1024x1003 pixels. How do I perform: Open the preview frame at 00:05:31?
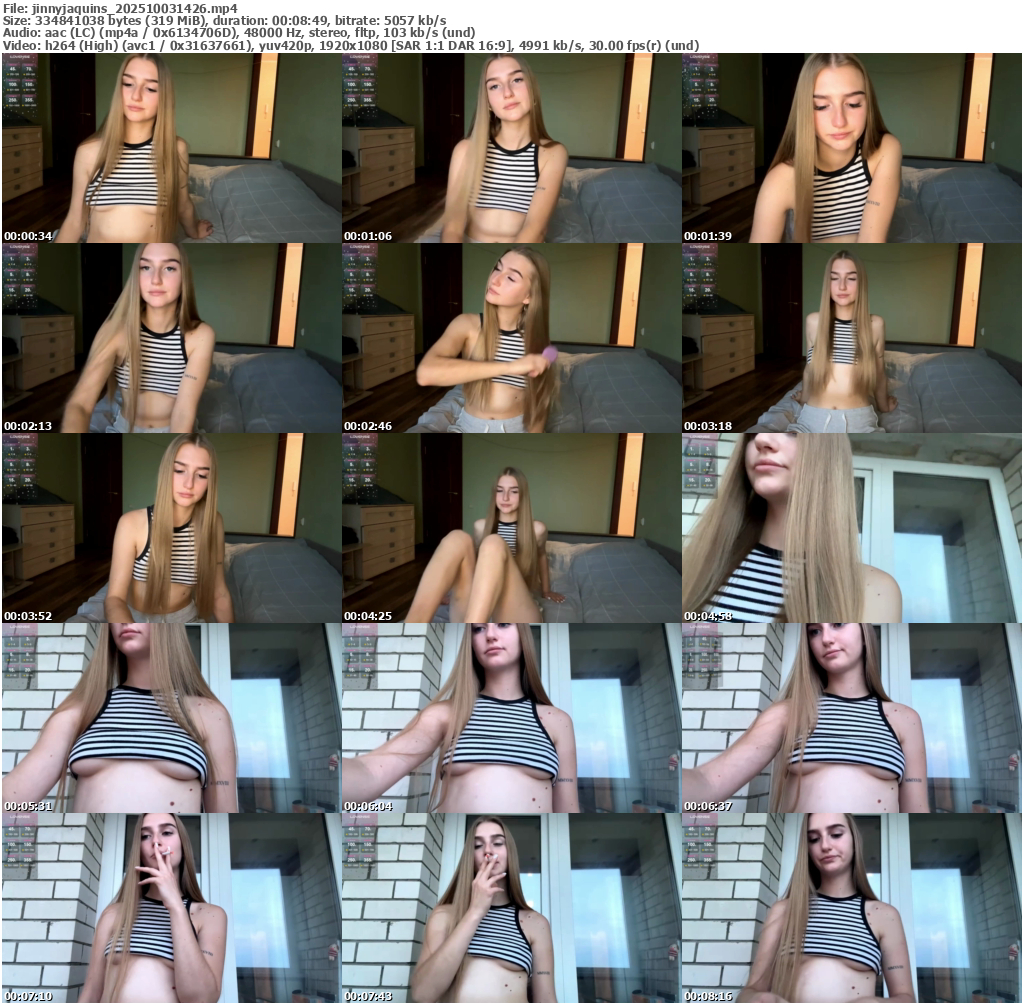171,718
